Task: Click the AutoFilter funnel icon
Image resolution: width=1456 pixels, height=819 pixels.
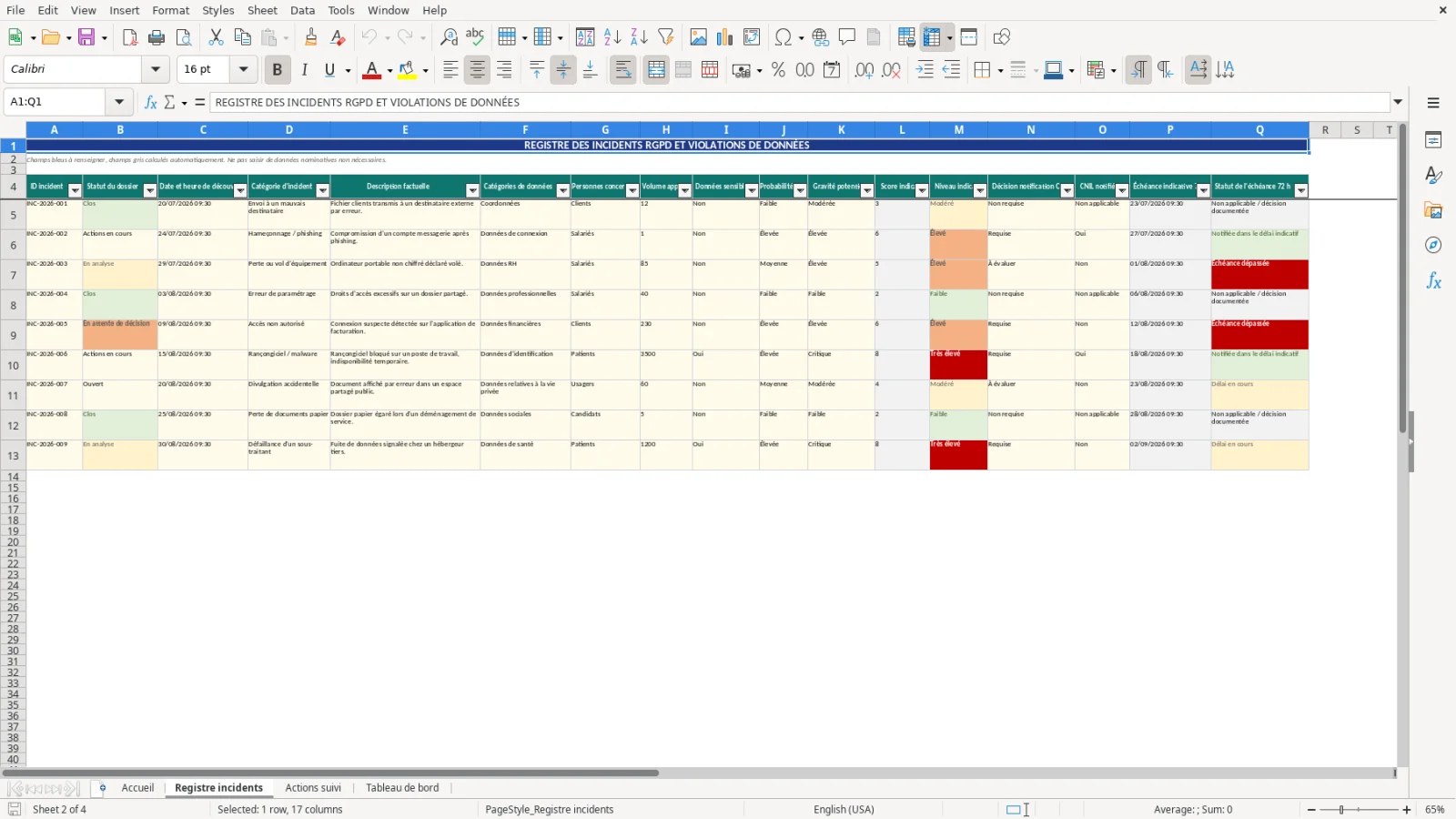Action: tap(666, 37)
